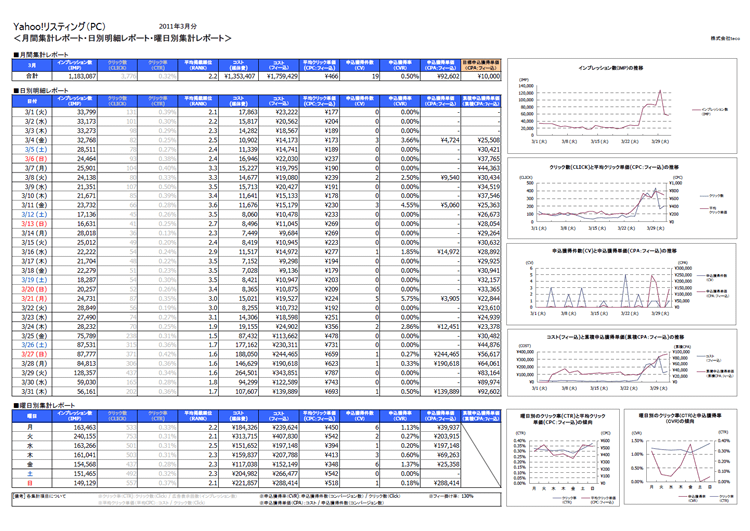Click the ■曜日別集計レポート section heading

(44, 405)
